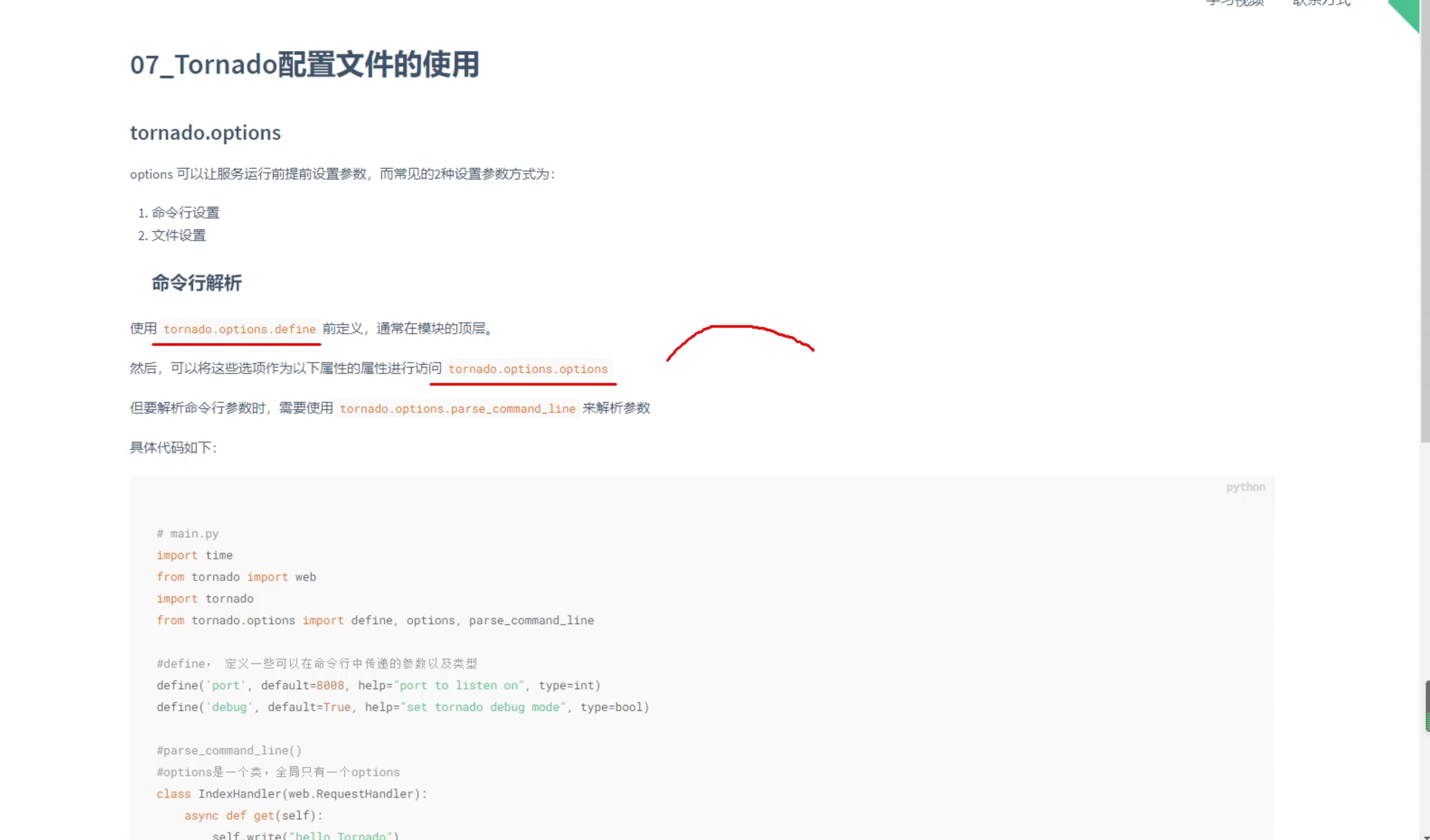The width and height of the screenshot is (1430, 840).
Task: Select the 命令行设置 list item
Action: click(185, 213)
